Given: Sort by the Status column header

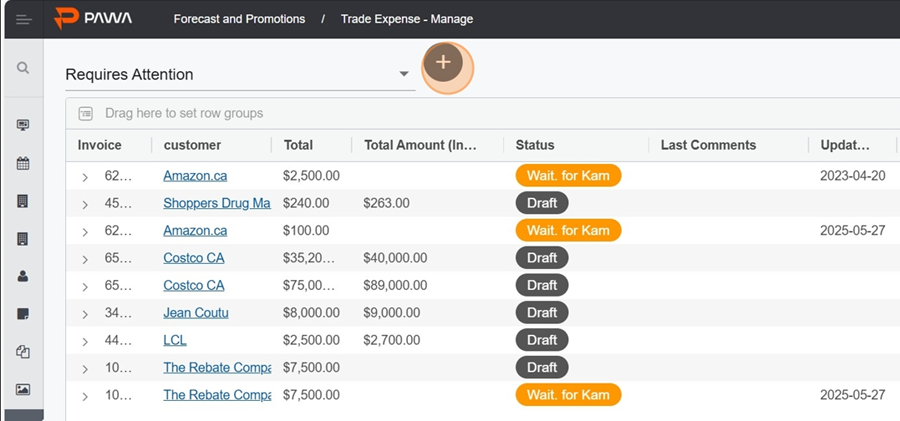Looking at the screenshot, I should 535,145.
